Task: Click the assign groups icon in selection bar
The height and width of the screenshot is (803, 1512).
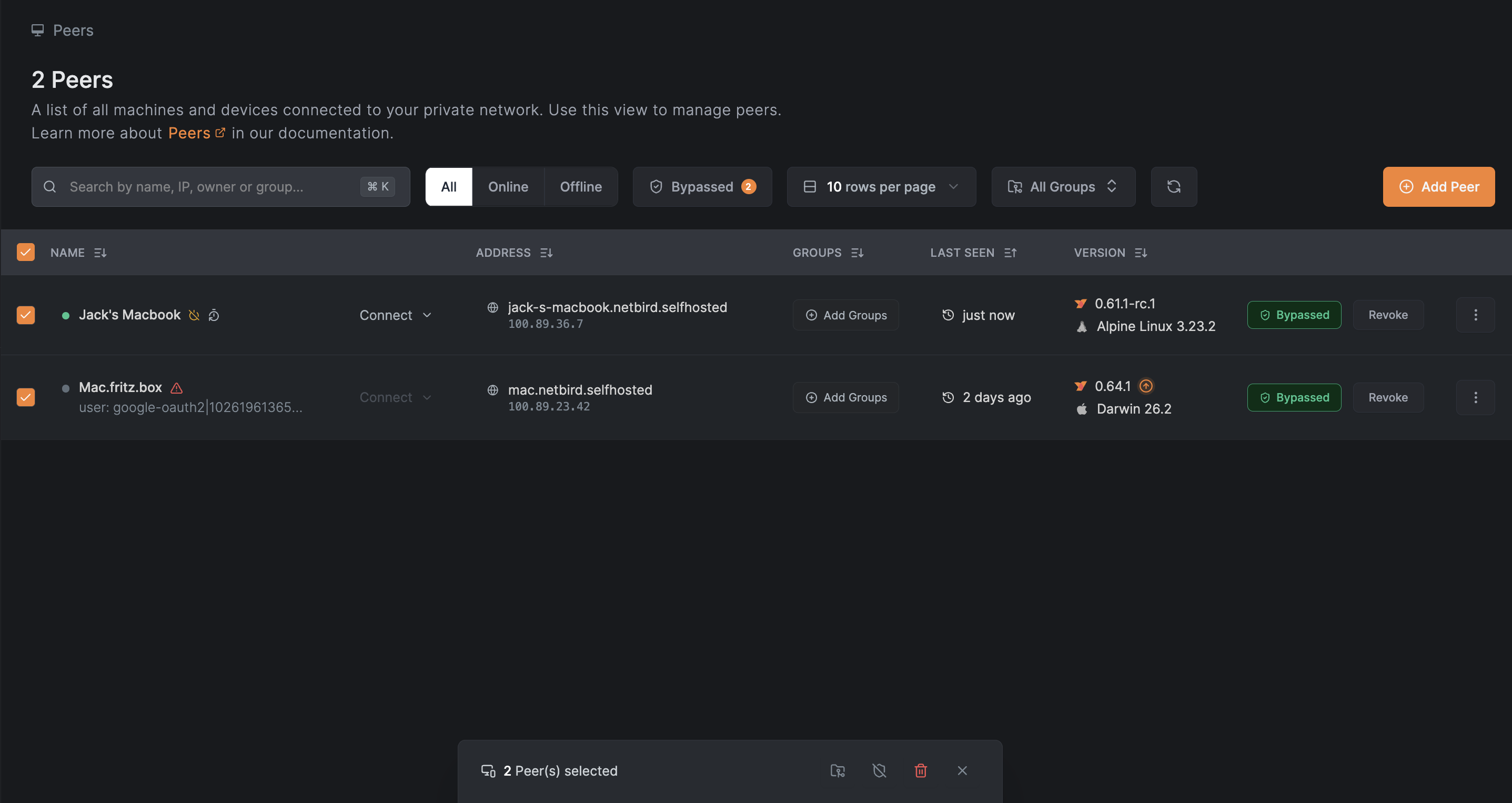Action: (838, 771)
